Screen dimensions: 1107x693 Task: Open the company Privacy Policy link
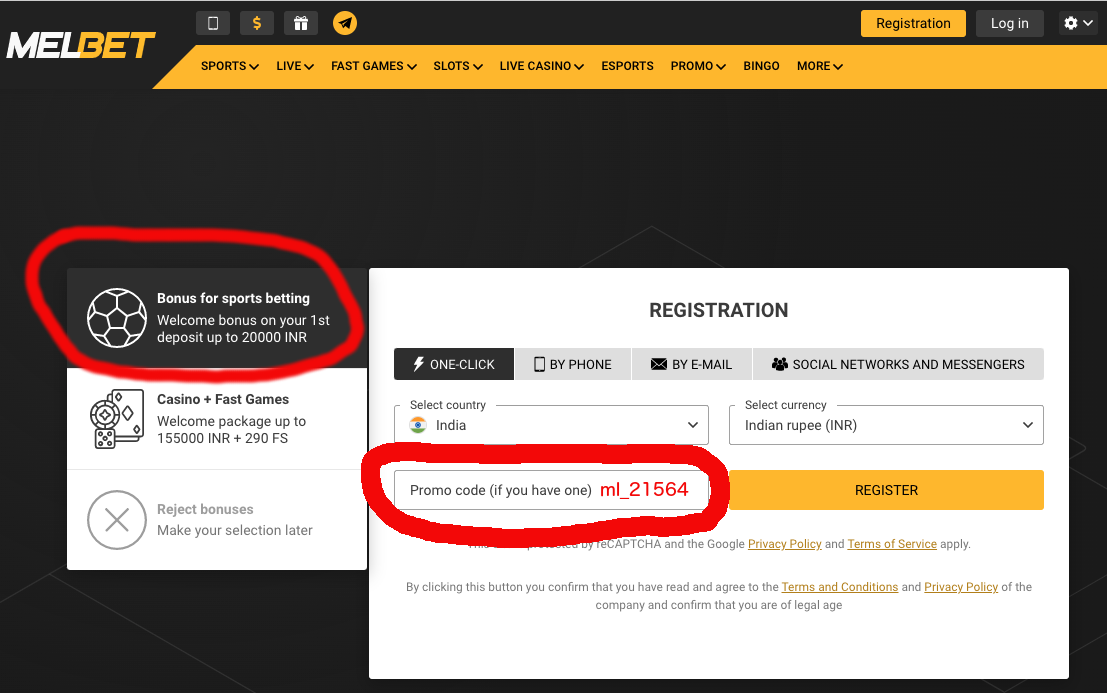pos(961,587)
